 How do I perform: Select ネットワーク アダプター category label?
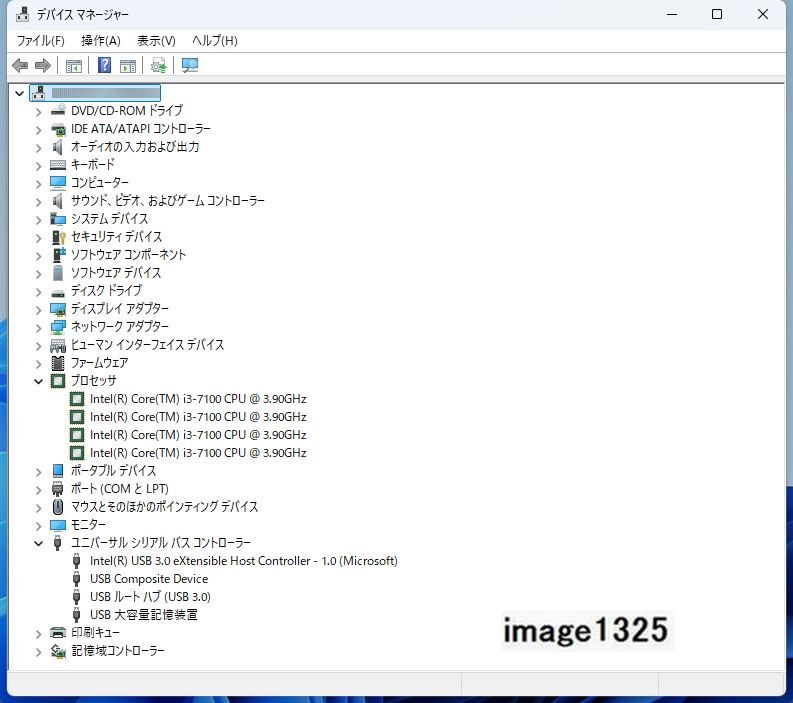click(120, 327)
